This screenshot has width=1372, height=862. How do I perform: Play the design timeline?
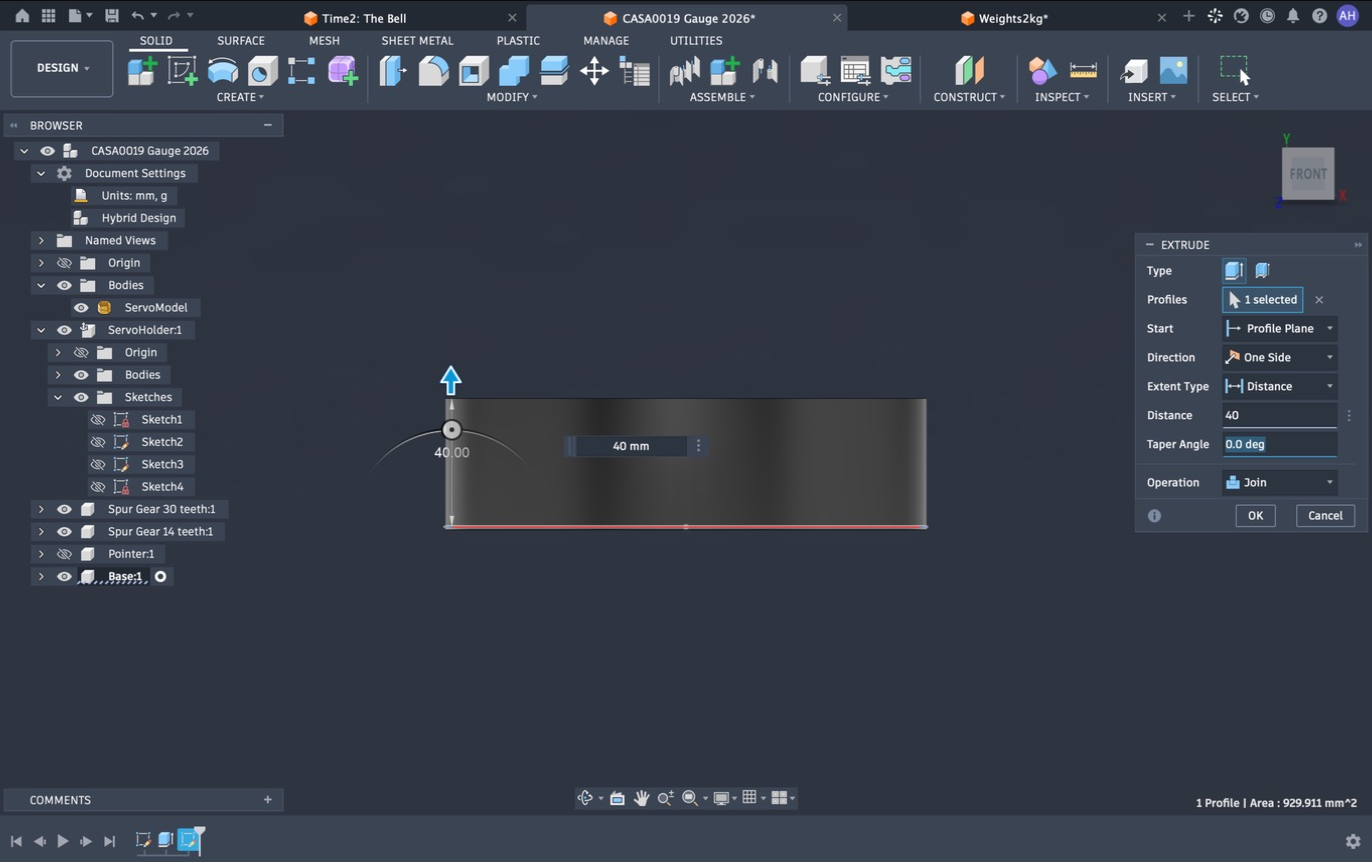(62, 841)
